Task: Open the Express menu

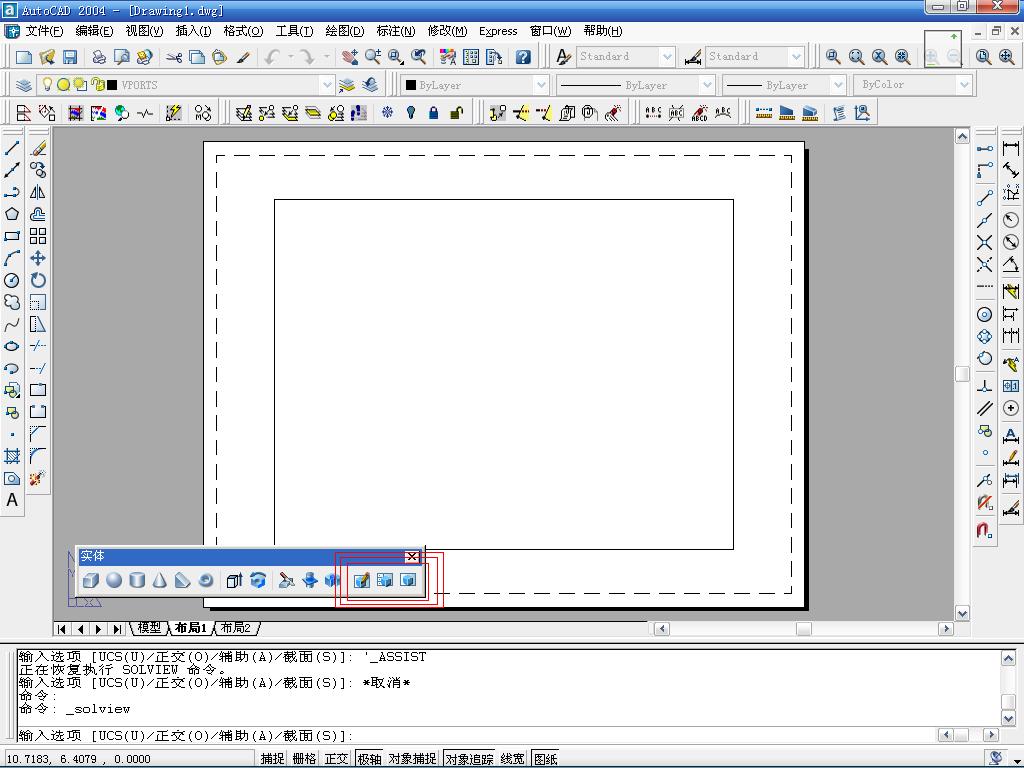Action: (498, 31)
